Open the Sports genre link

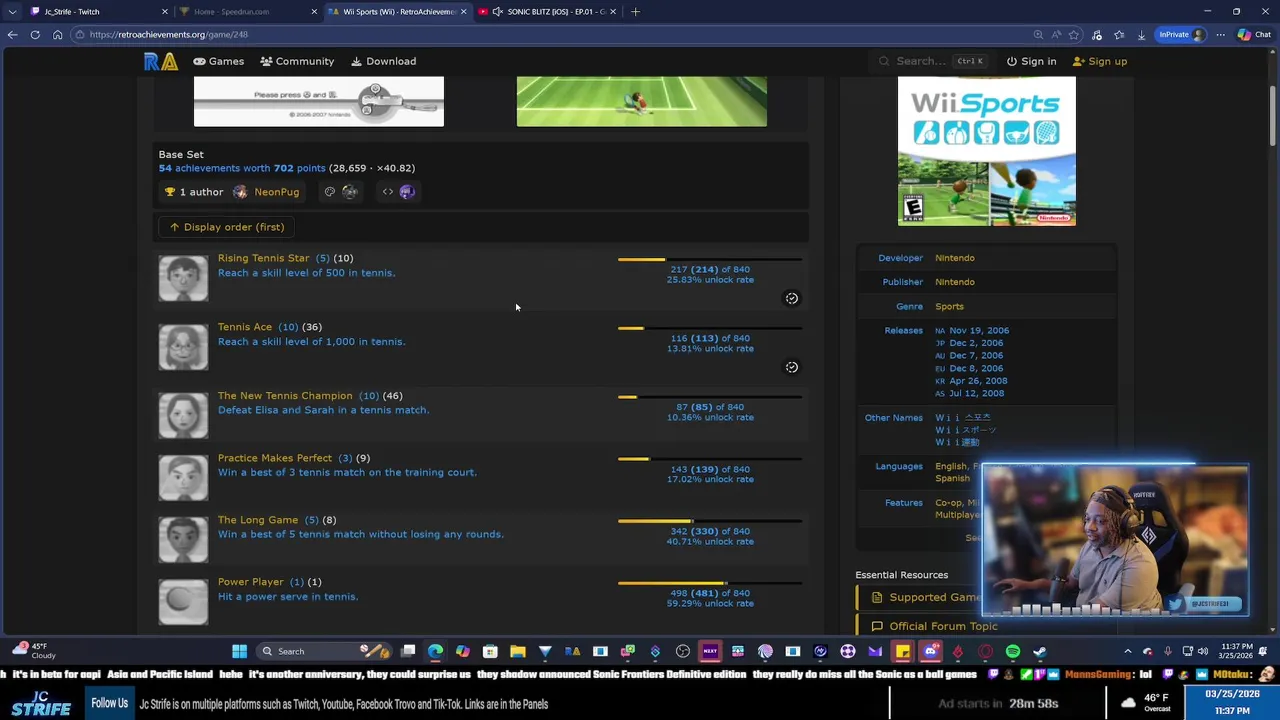pyautogui.click(x=949, y=307)
